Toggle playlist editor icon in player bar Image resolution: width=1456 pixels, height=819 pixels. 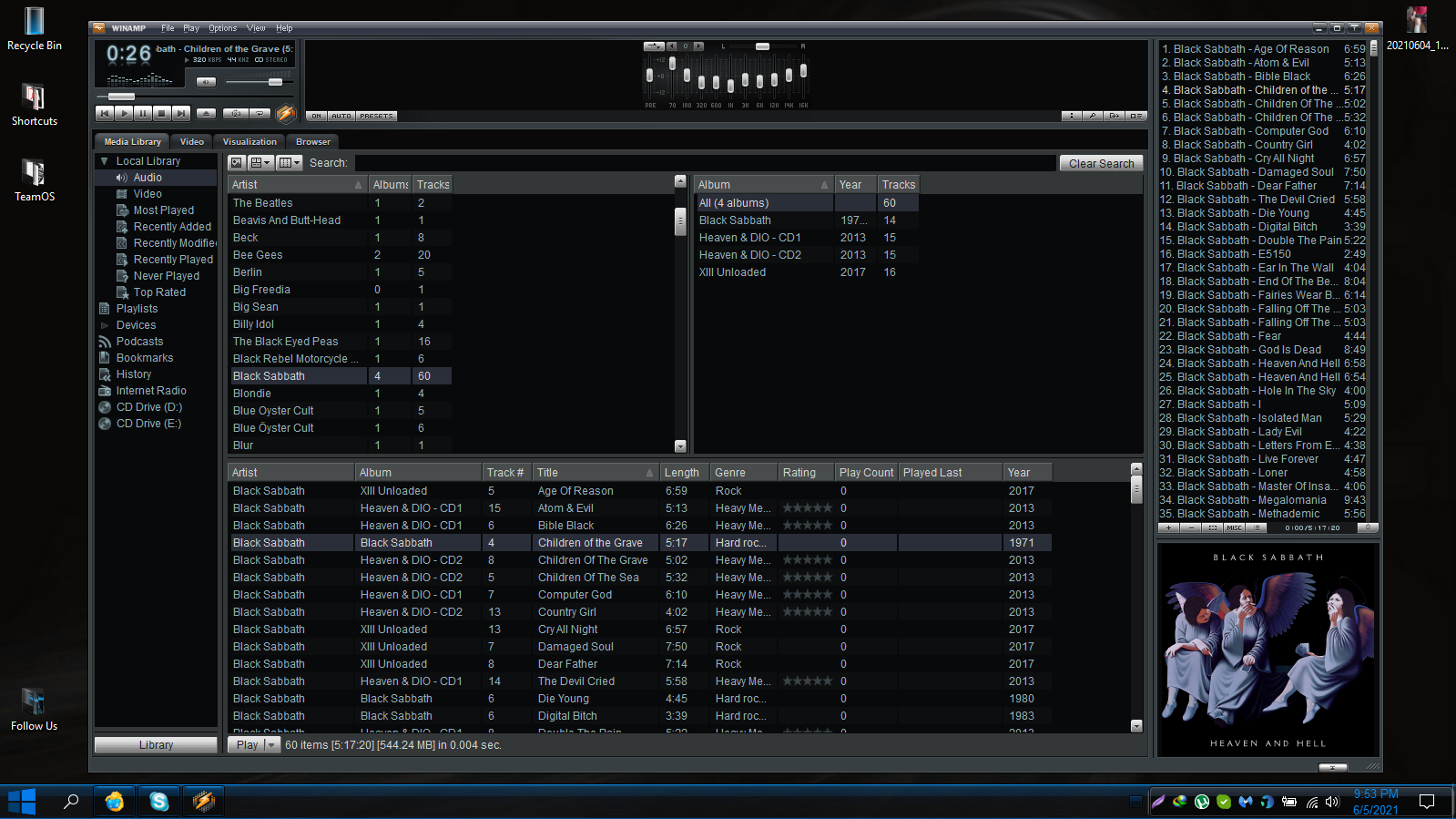[1136, 116]
